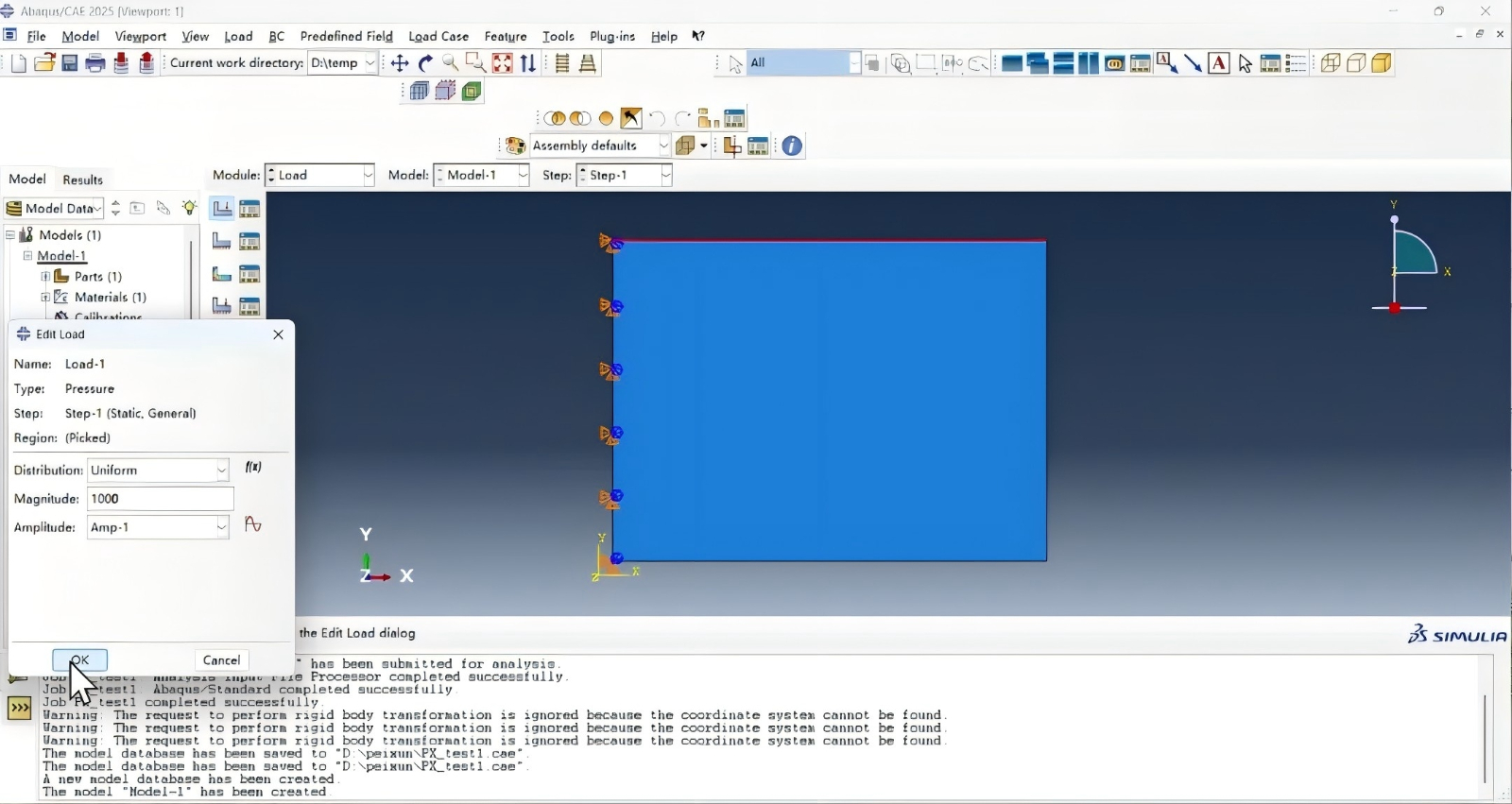The width and height of the screenshot is (1512, 804).
Task: Select the Rotate View tool
Action: pos(425,63)
